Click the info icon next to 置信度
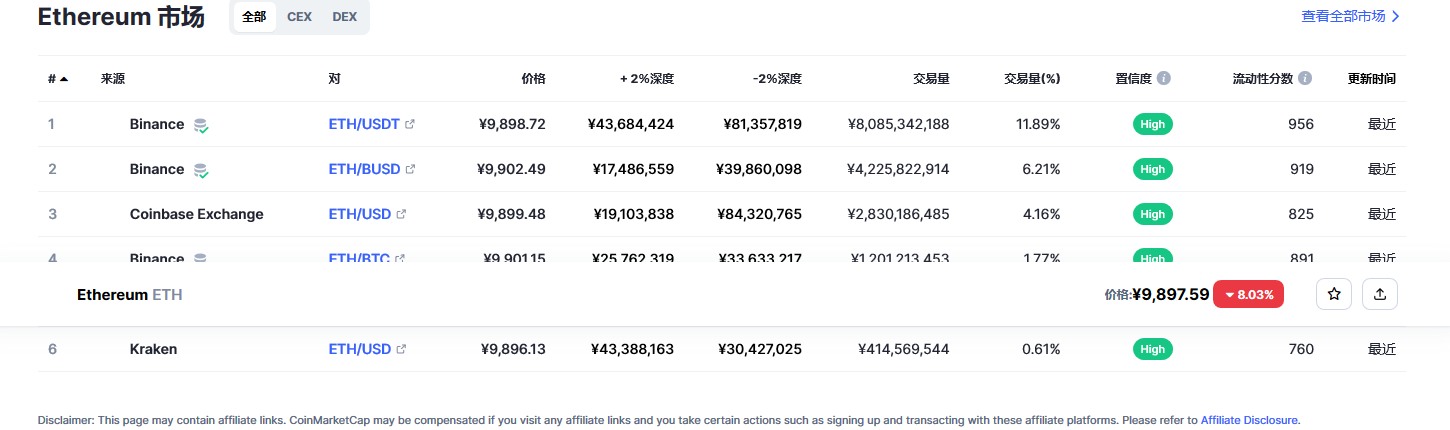1450x430 pixels. [1164, 78]
